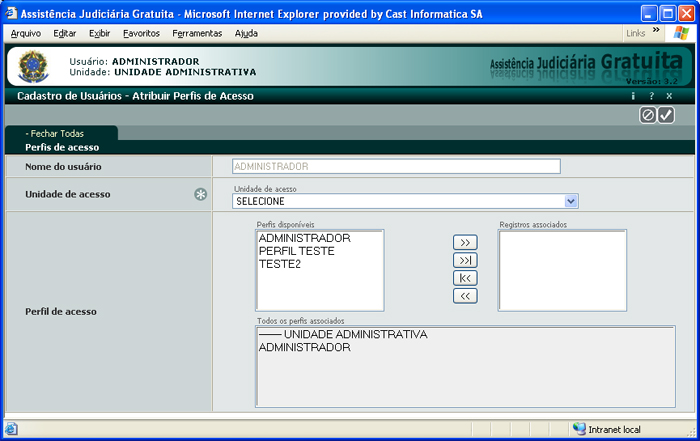Click the 'Fechar Todas' tab
The image size is (700, 441).
[x=56, y=133]
